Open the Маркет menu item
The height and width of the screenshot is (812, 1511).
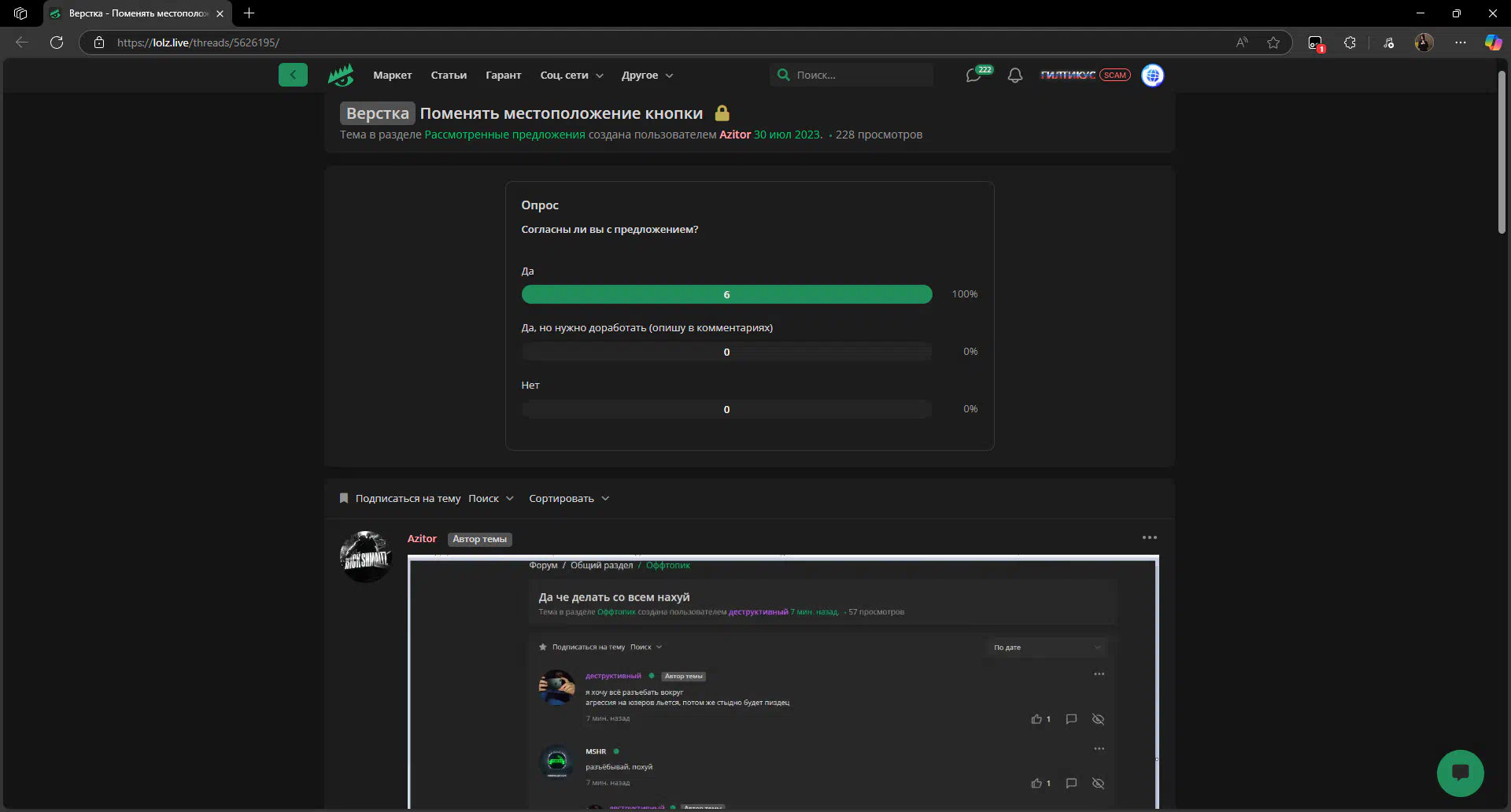(393, 76)
